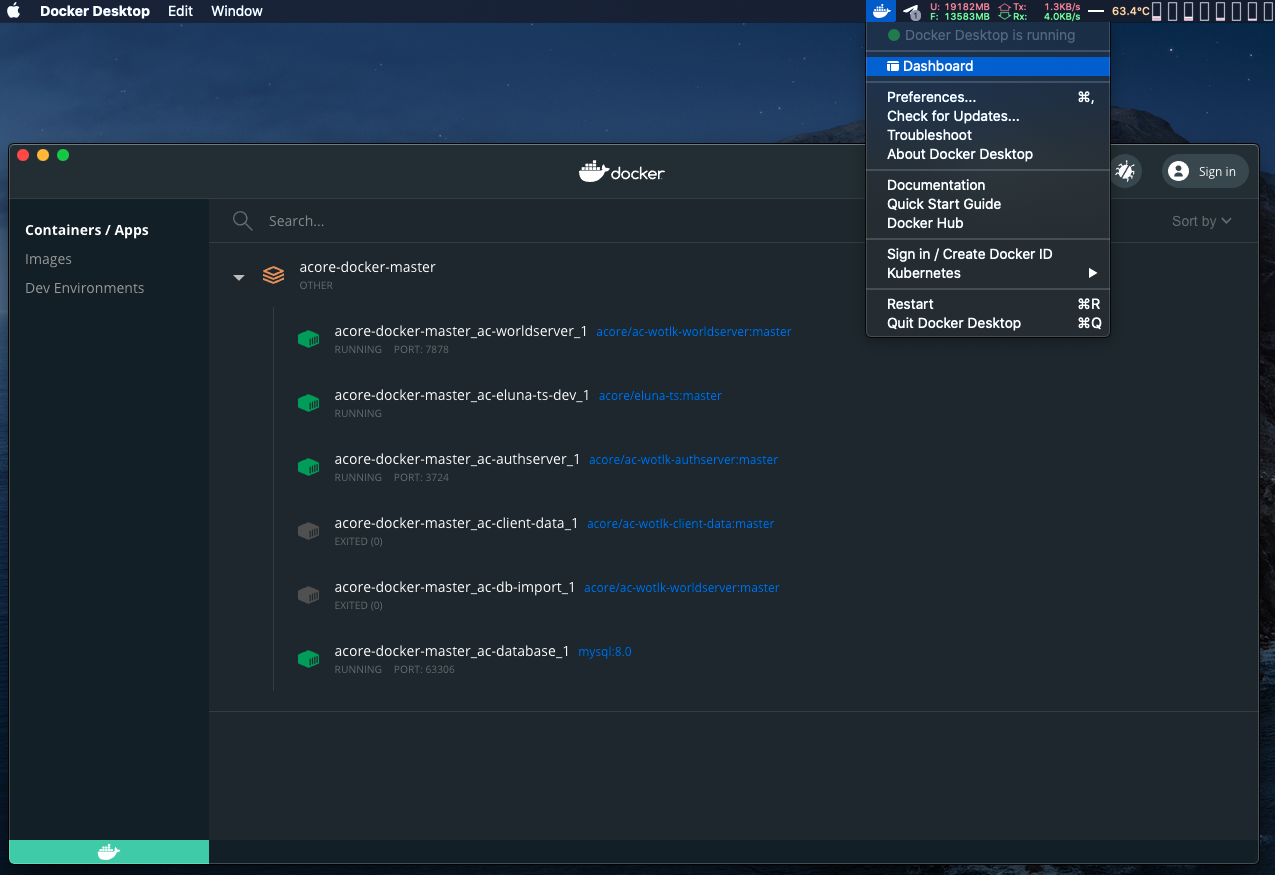Open Images in the sidebar
Image resolution: width=1275 pixels, height=875 pixels.
point(48,259)
